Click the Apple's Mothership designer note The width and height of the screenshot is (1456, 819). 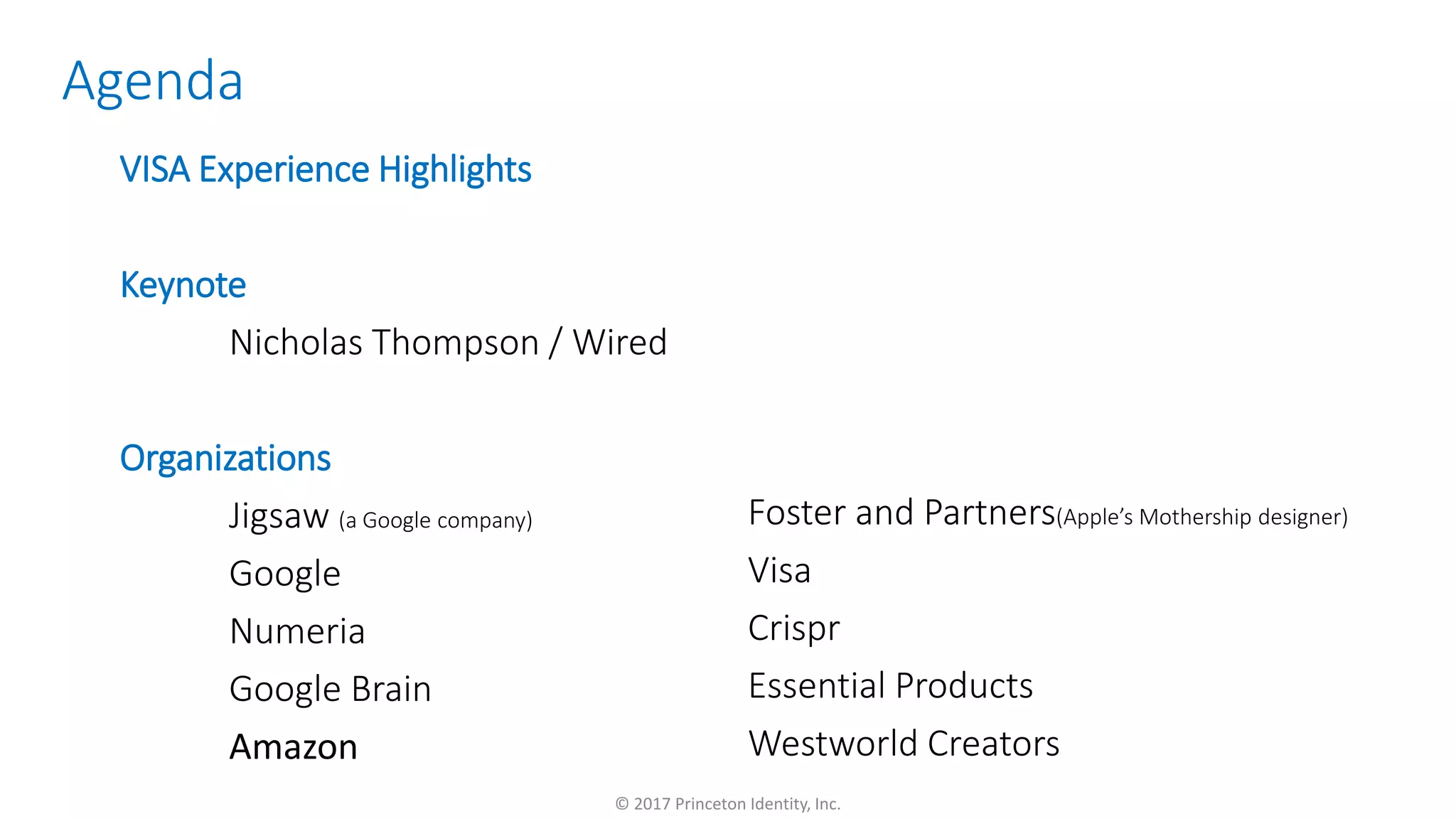pos(1201,517)
